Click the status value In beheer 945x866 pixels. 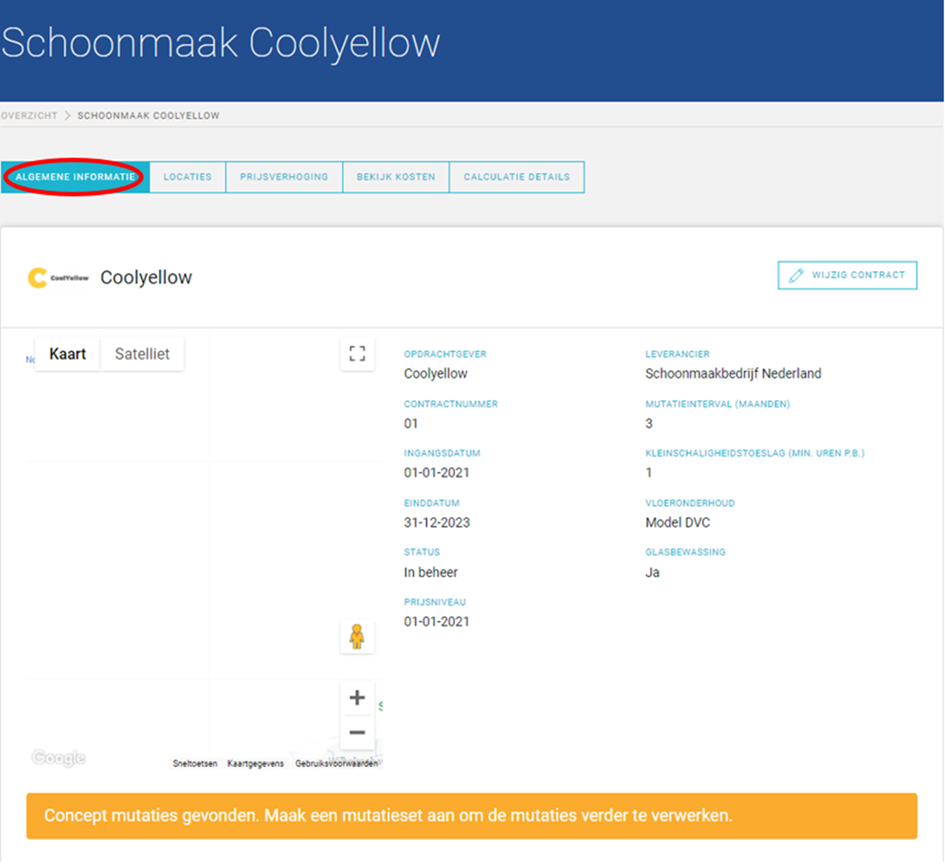coord(431,573)
